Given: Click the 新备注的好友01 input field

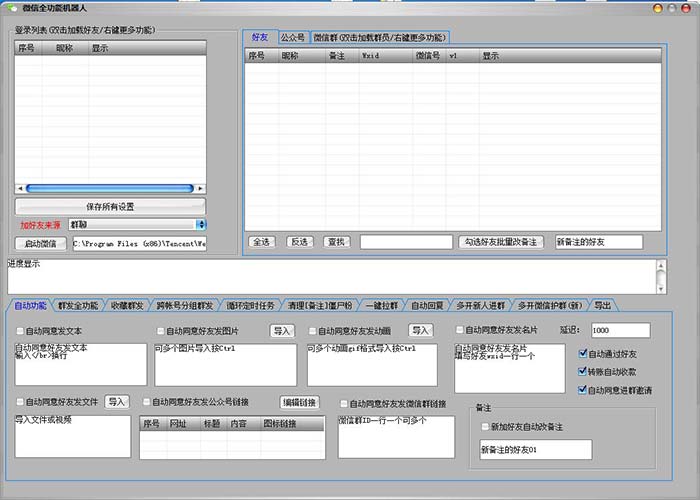Looking at the screenshot, I should (536, 450).
